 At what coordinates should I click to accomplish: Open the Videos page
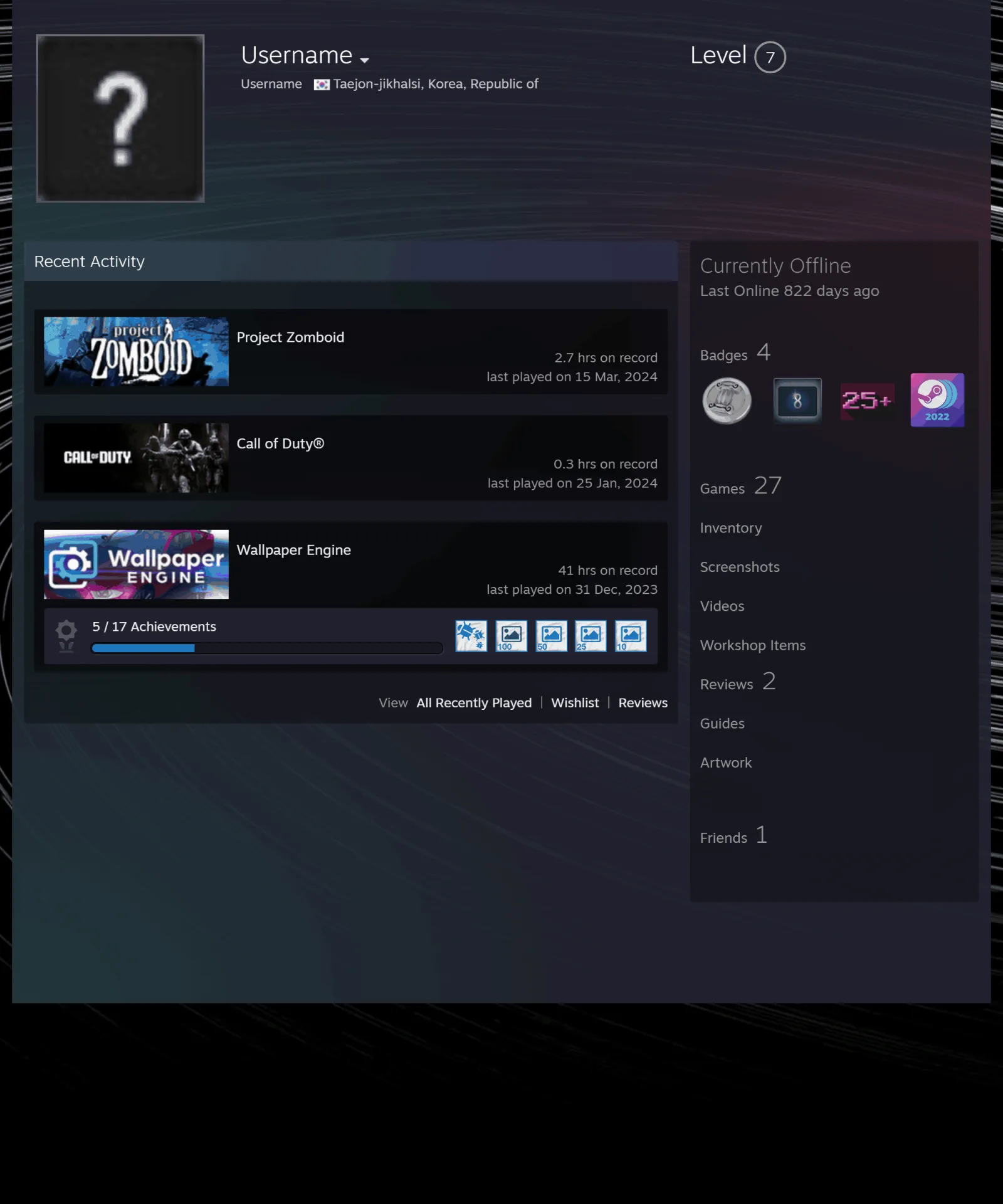point(722,606)
